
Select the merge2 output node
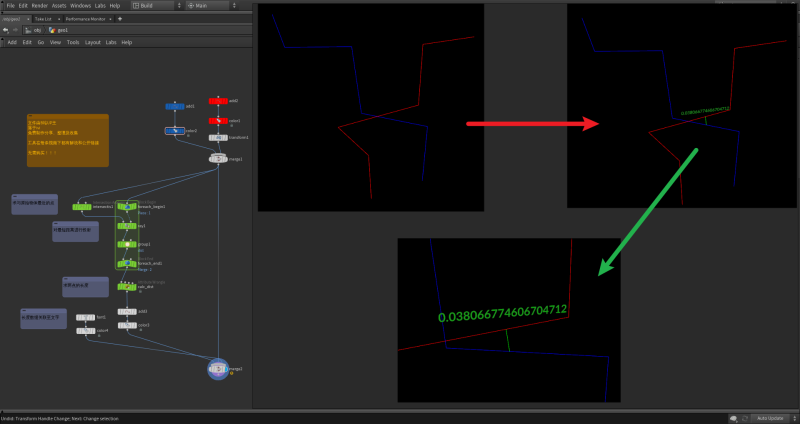coord(219,369)
